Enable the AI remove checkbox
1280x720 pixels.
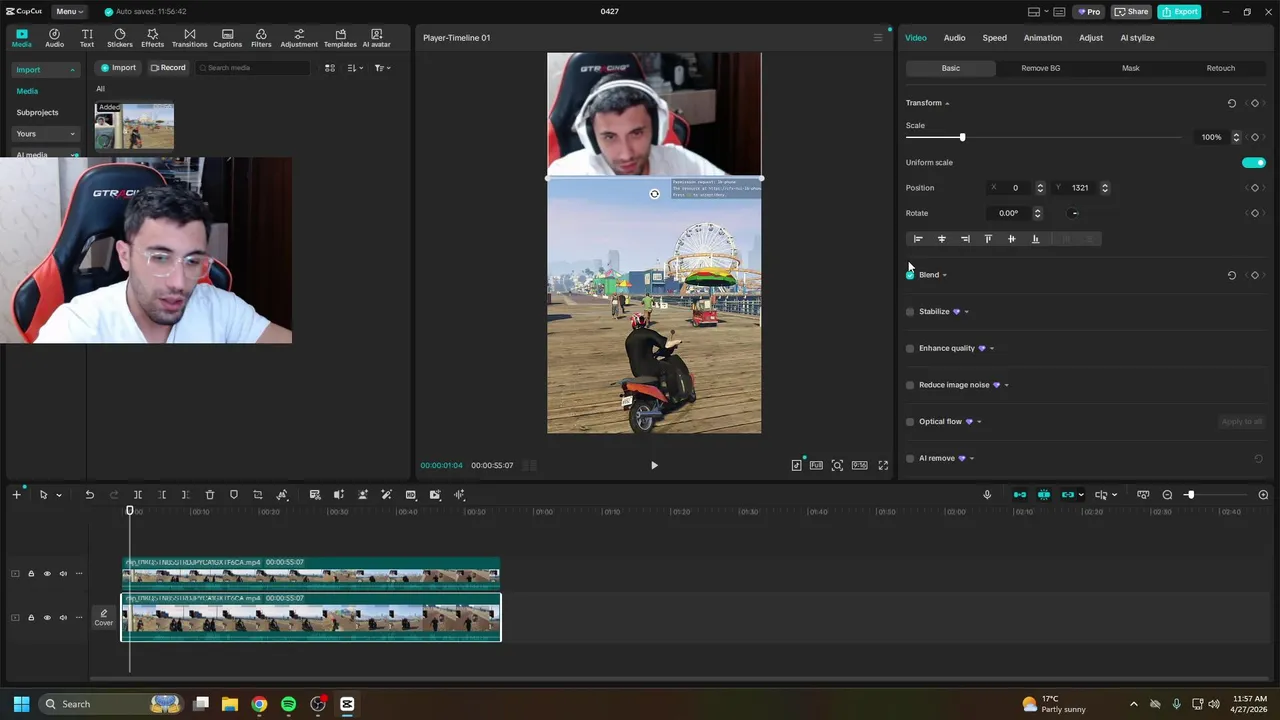point(910,459)
